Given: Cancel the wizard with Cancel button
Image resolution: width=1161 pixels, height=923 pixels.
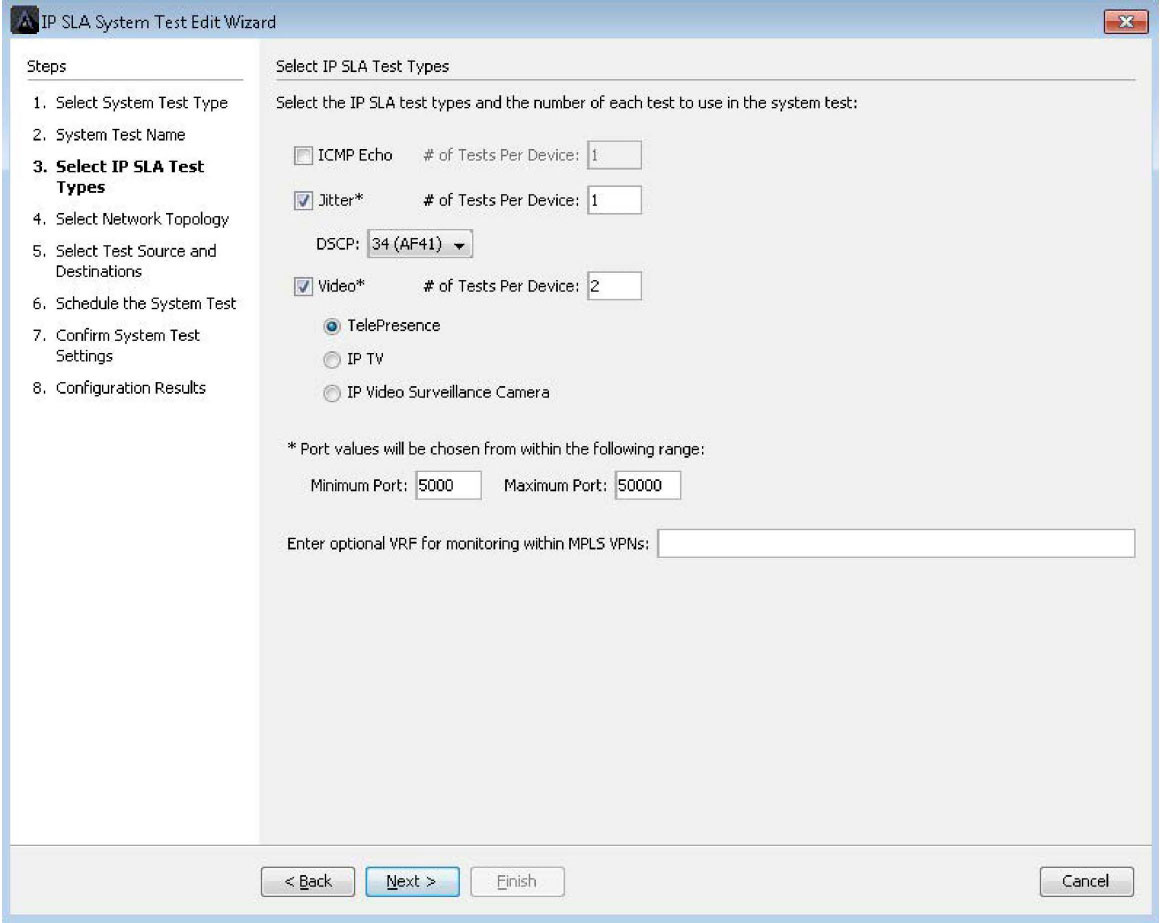Looking at the screenshot, I should click(1086, 881).
